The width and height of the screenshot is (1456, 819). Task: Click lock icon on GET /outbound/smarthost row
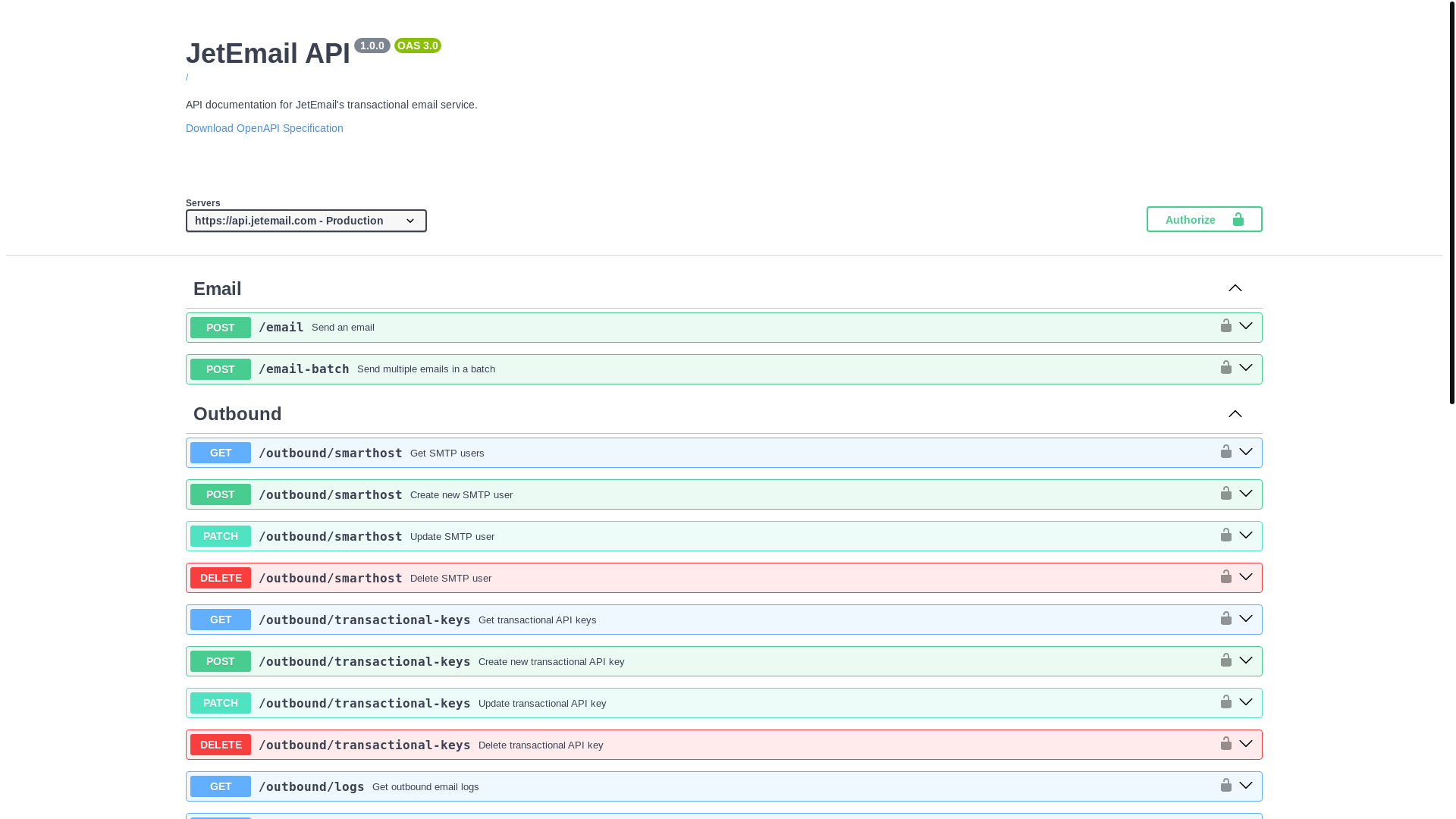point(1226,451)
